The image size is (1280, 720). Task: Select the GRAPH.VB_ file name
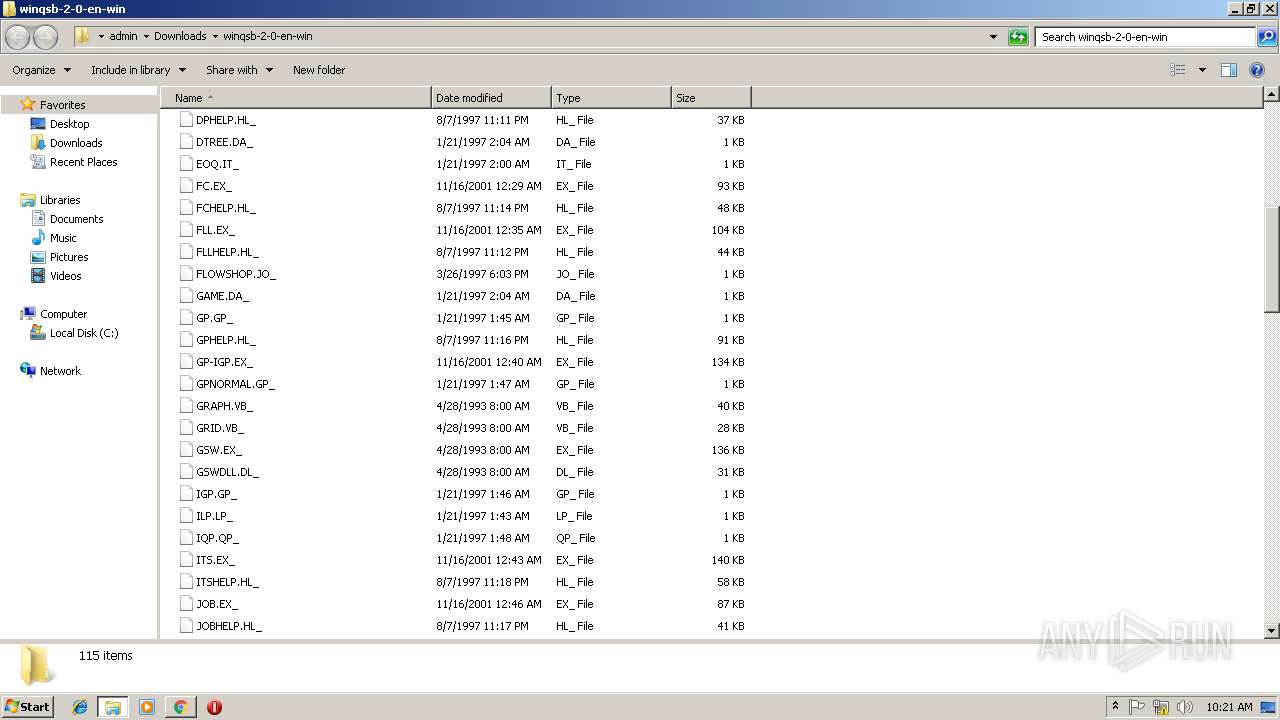click(x=224, y=406)
